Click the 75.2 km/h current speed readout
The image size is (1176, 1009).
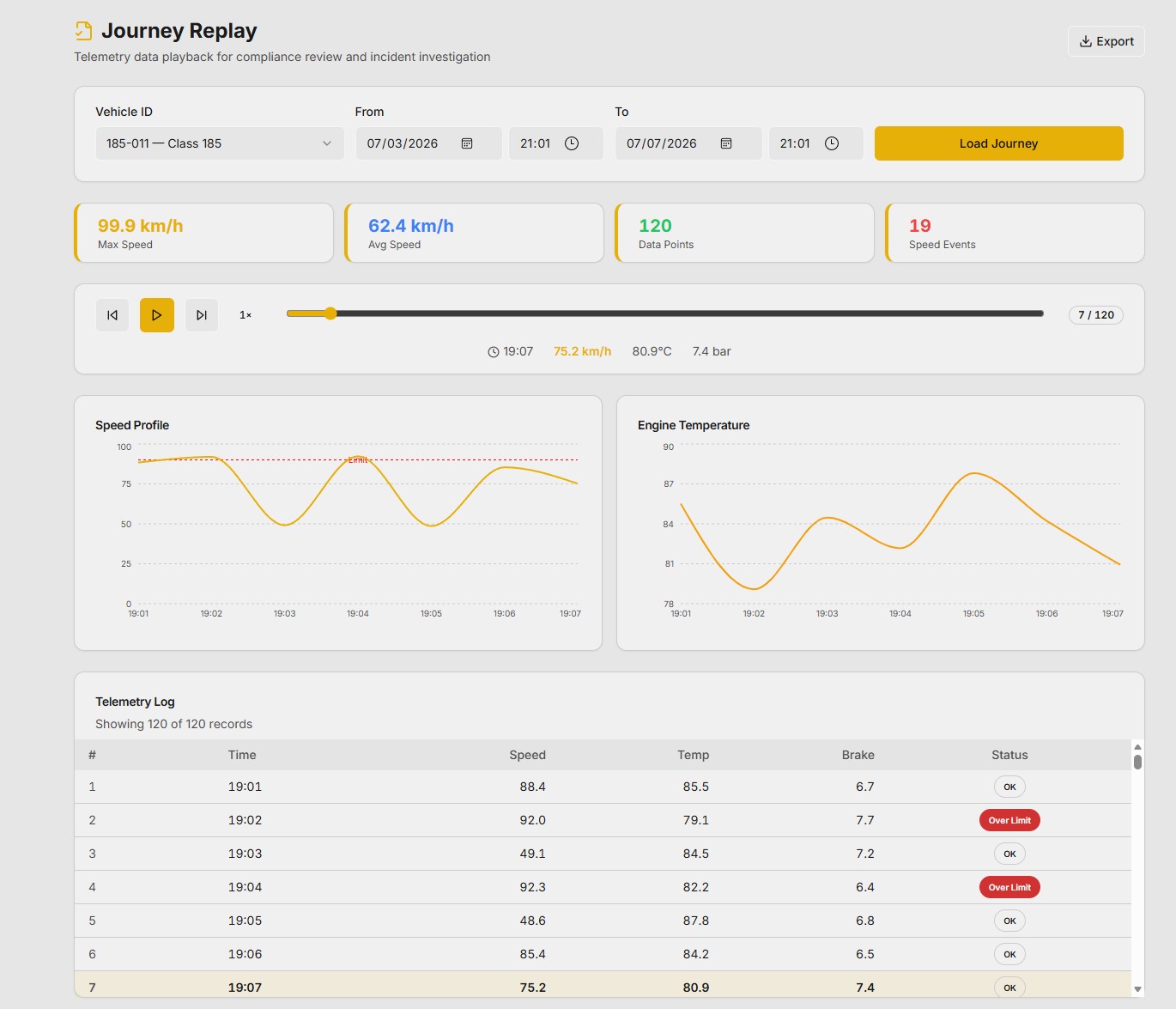582,351
